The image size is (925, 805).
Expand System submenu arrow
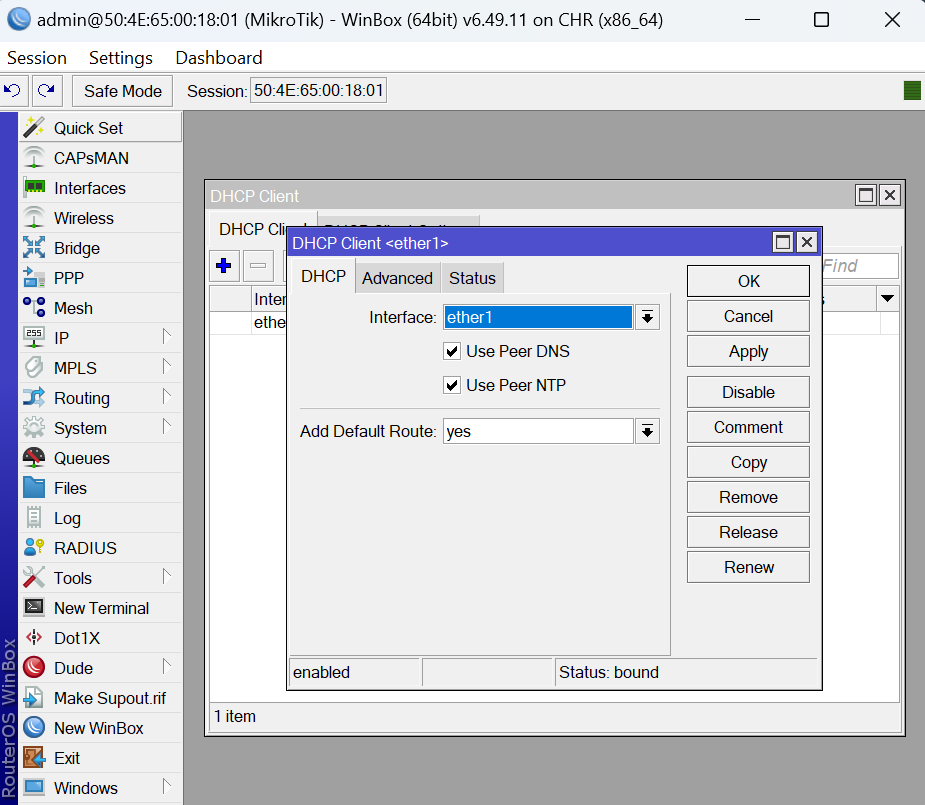[x=167, y=427]
